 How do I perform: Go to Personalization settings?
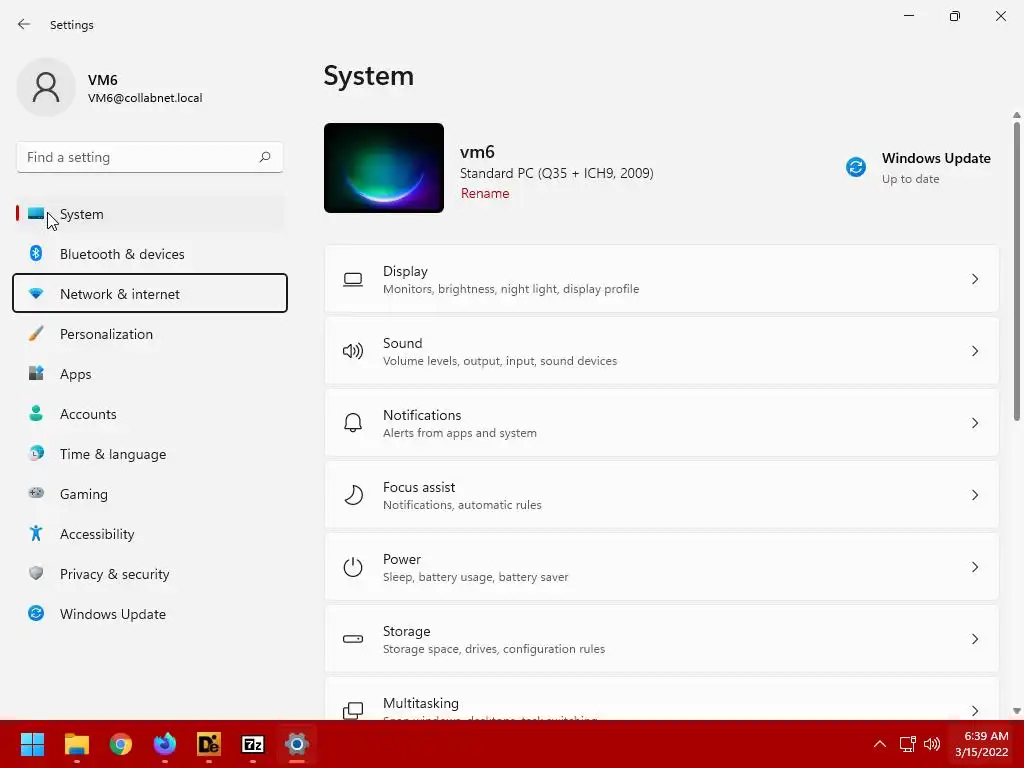pos(150,334)
